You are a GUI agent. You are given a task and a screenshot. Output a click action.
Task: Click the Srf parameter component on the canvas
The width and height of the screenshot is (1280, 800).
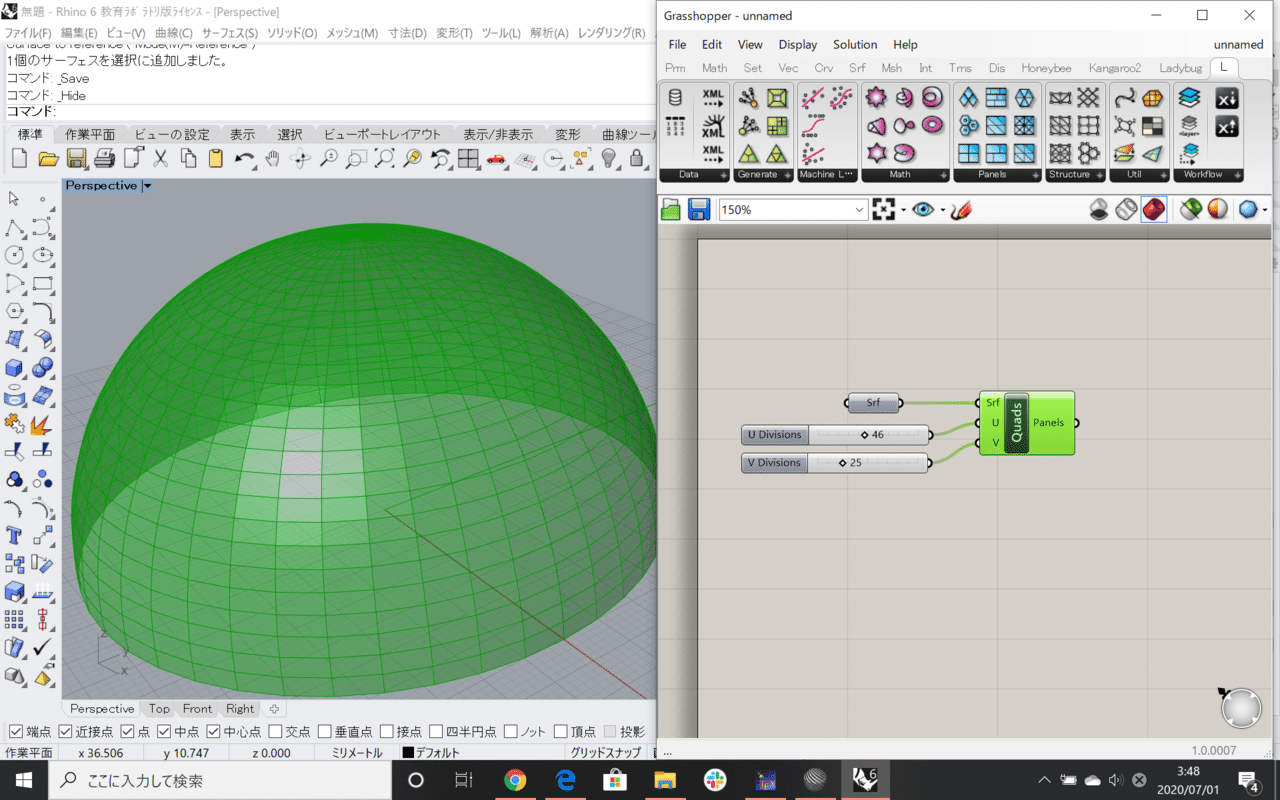873,404
